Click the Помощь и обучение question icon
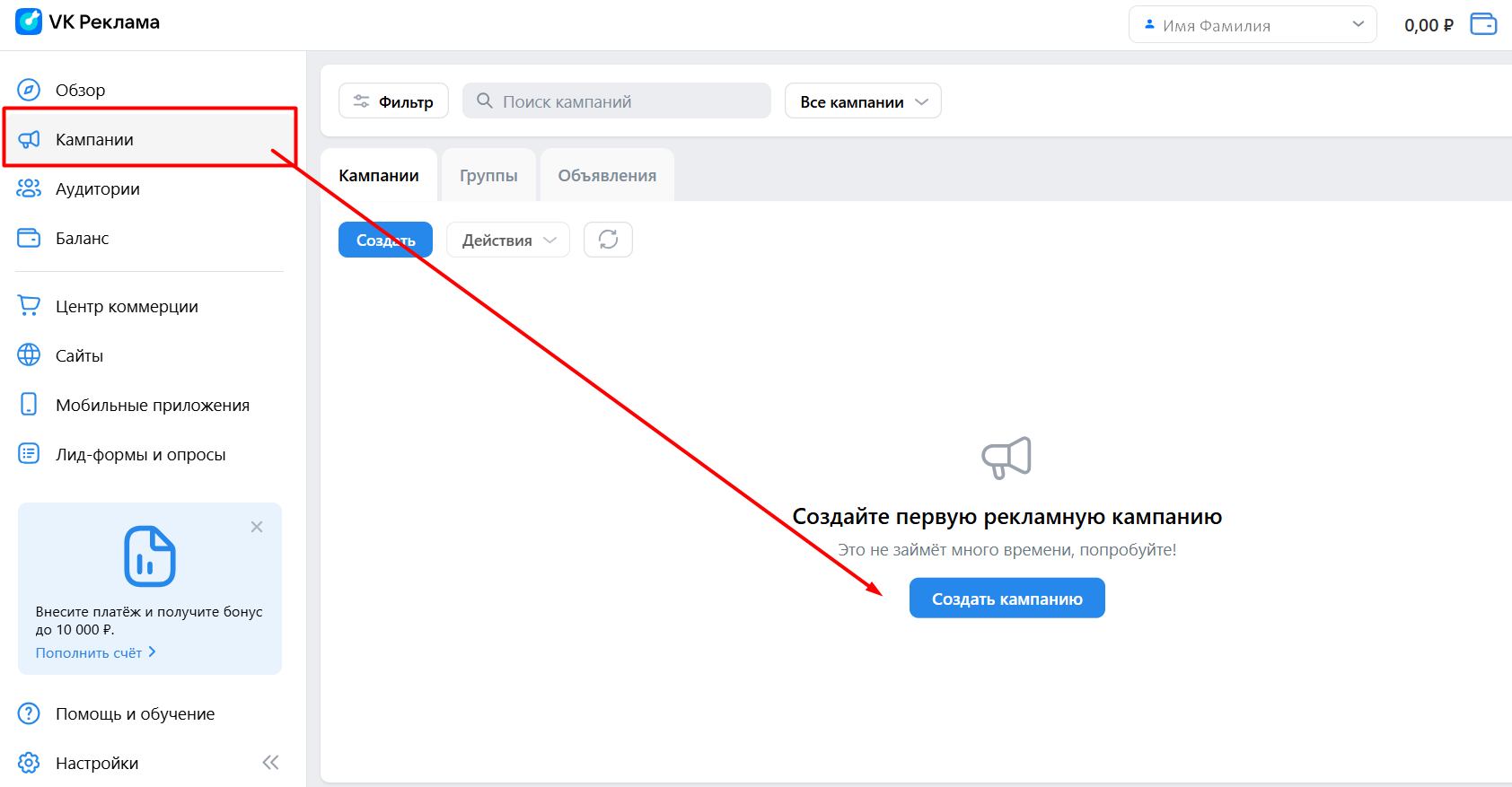1512x787 pixels. coord(29,713)
